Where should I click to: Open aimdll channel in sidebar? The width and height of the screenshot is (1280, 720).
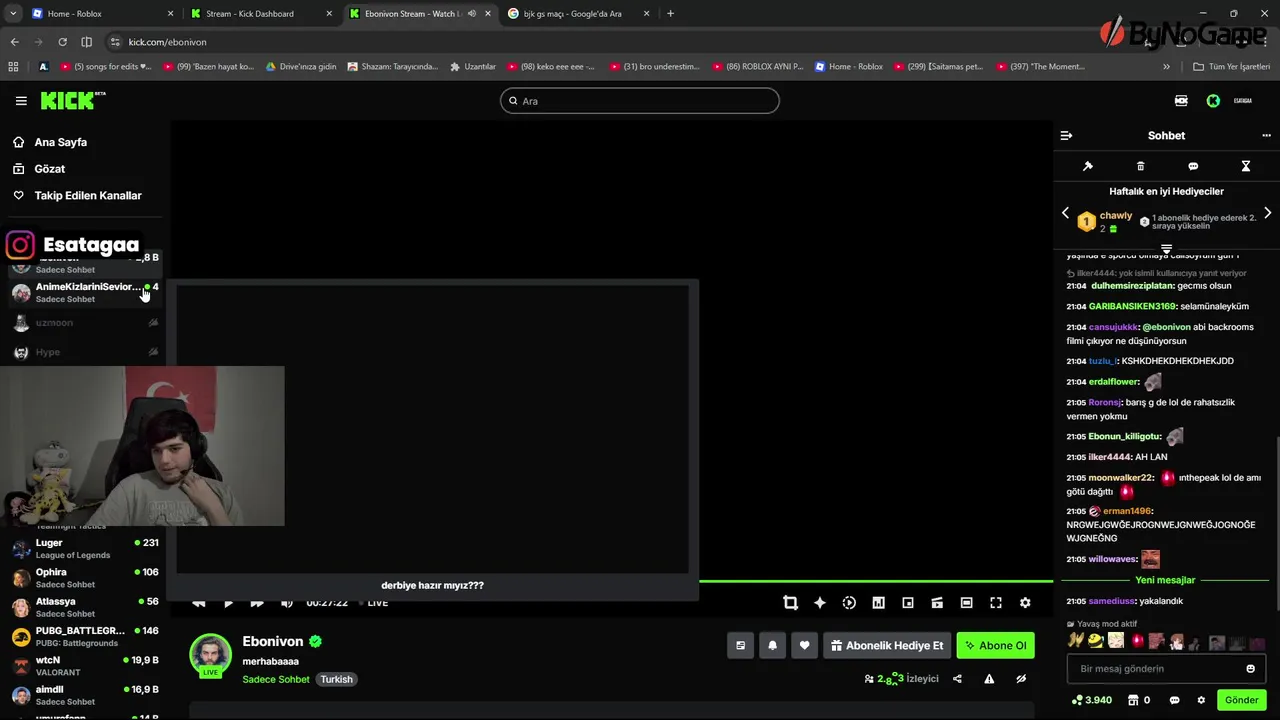[85, 695]
